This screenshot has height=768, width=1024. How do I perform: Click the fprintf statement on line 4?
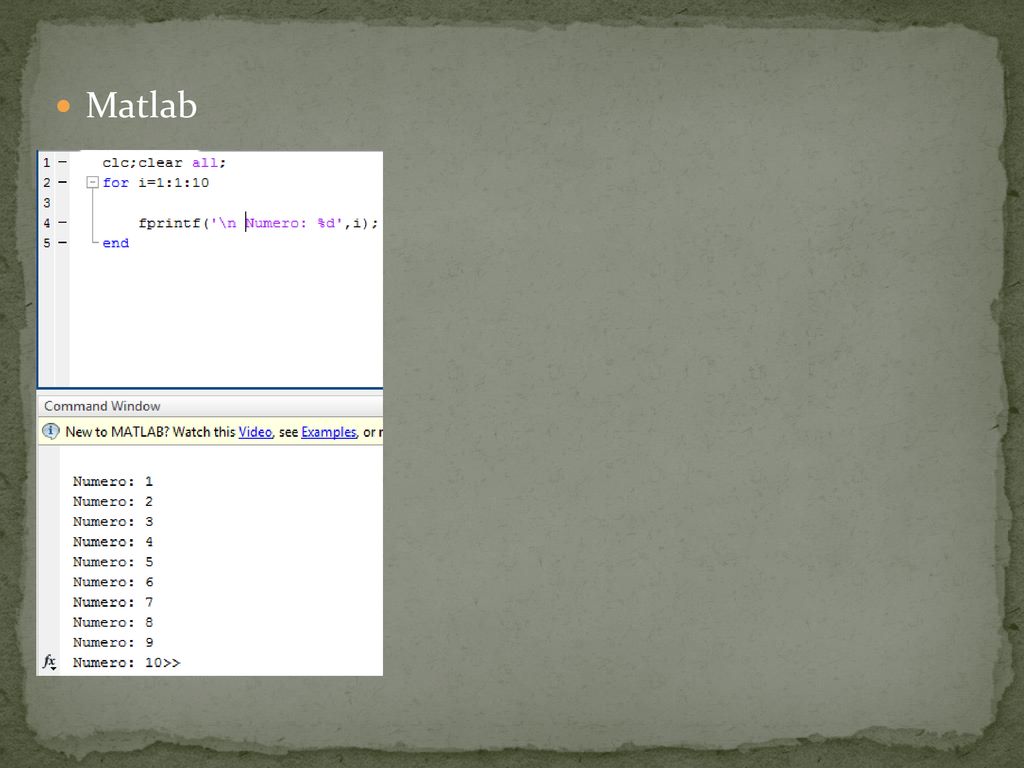pyautogui.click(x=258, y=223)
